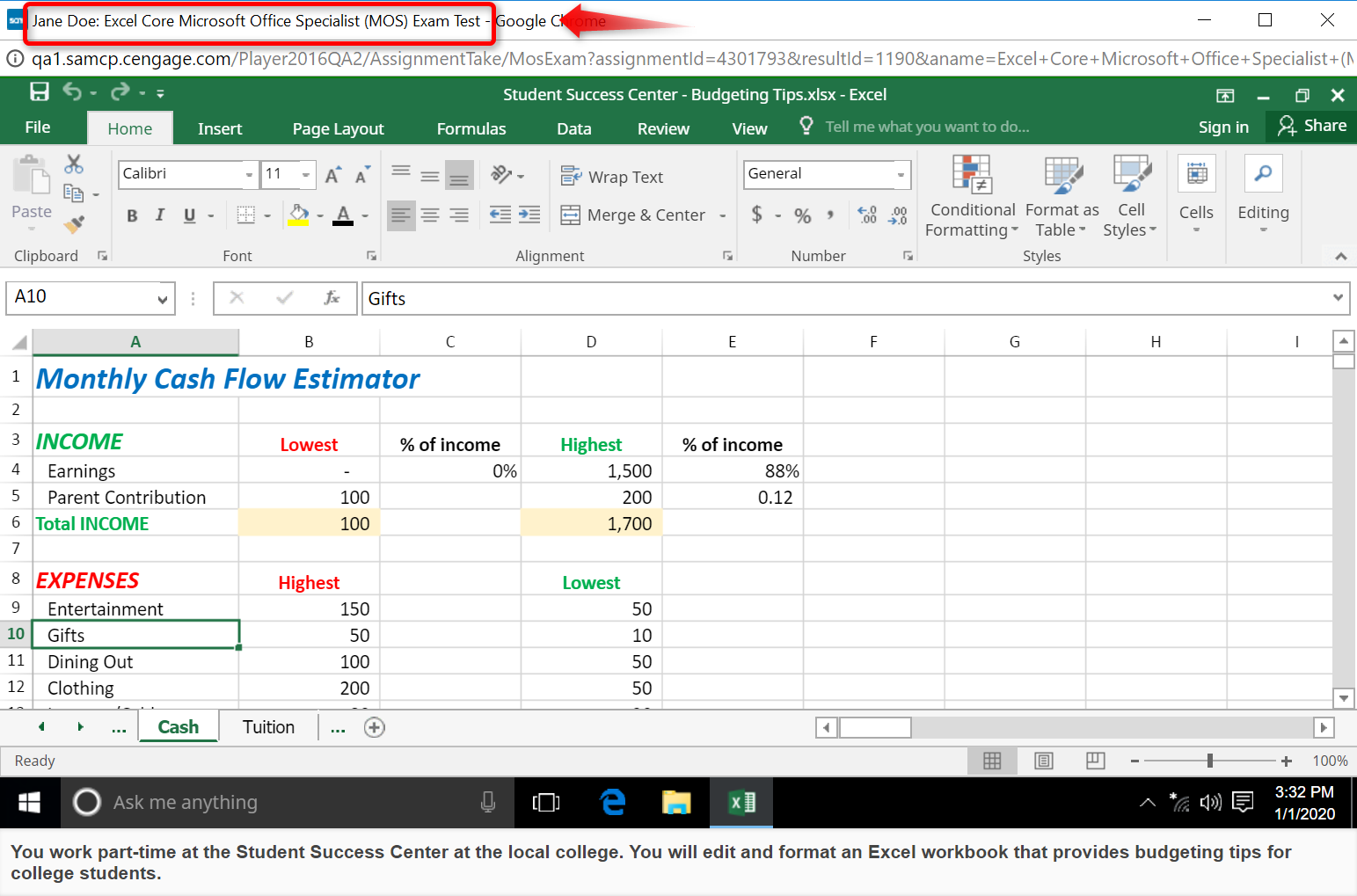Click the Format Painter brush icon
Screen dimensions: 1357x896
[75, 225]
